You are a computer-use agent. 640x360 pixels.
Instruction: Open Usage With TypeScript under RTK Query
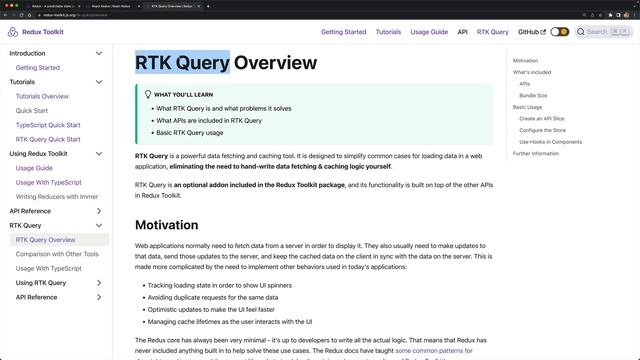[49, 269]
